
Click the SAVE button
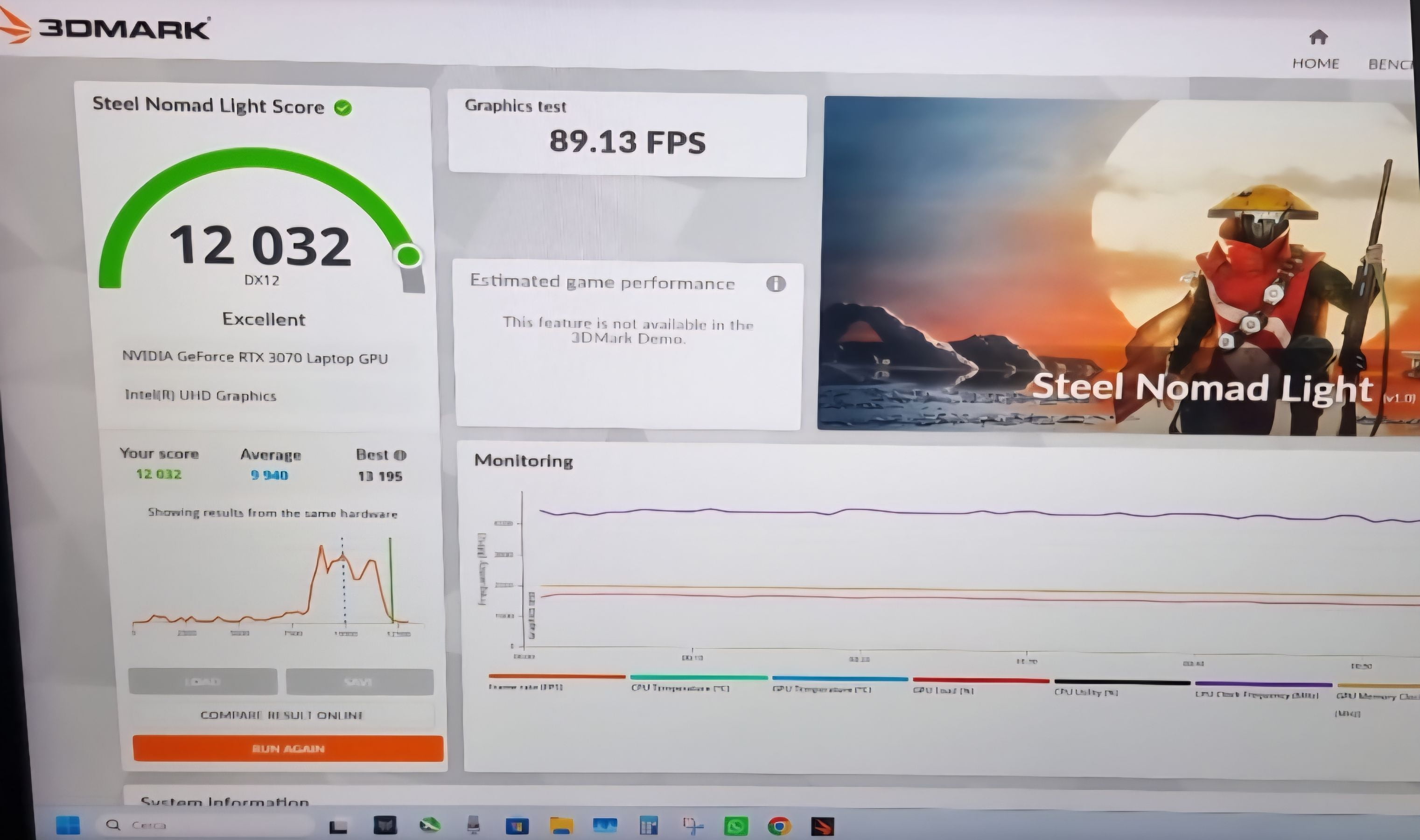coord(359,681)
